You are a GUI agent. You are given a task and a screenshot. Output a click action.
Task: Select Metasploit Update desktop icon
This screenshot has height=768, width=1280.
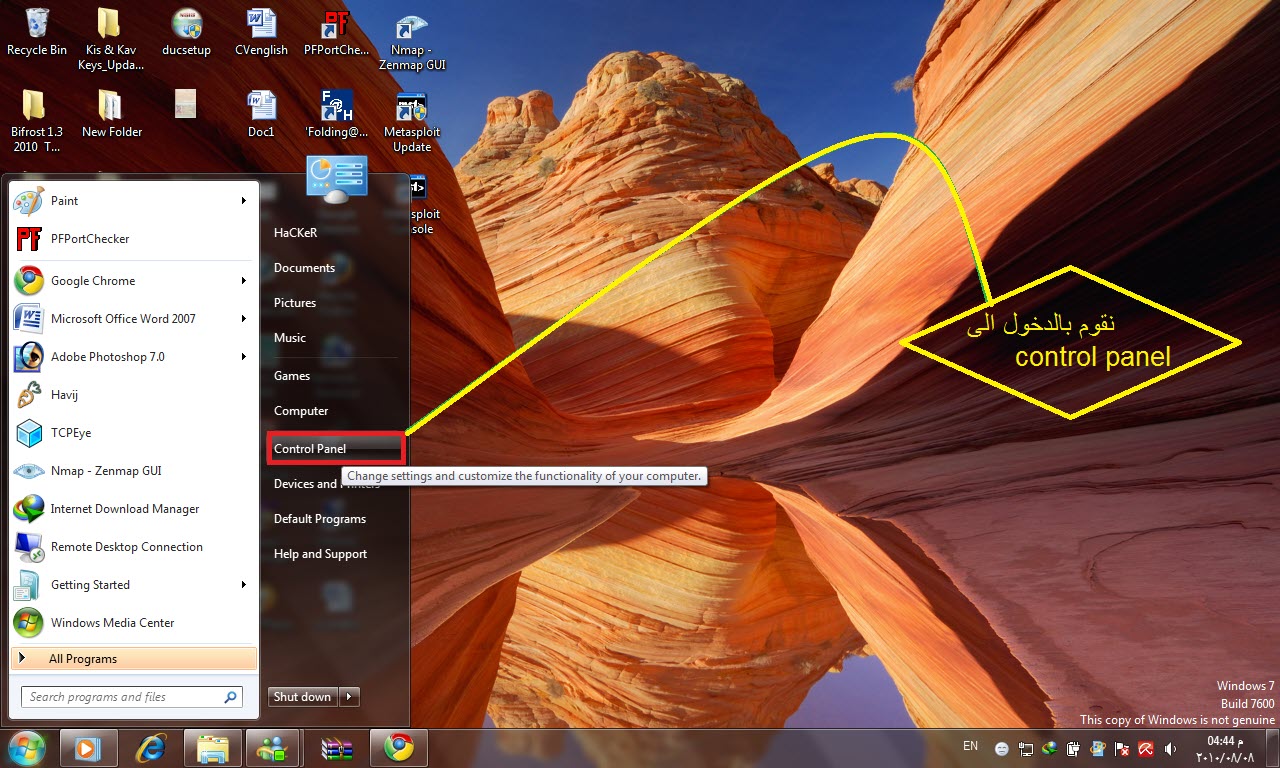(411, 121)
